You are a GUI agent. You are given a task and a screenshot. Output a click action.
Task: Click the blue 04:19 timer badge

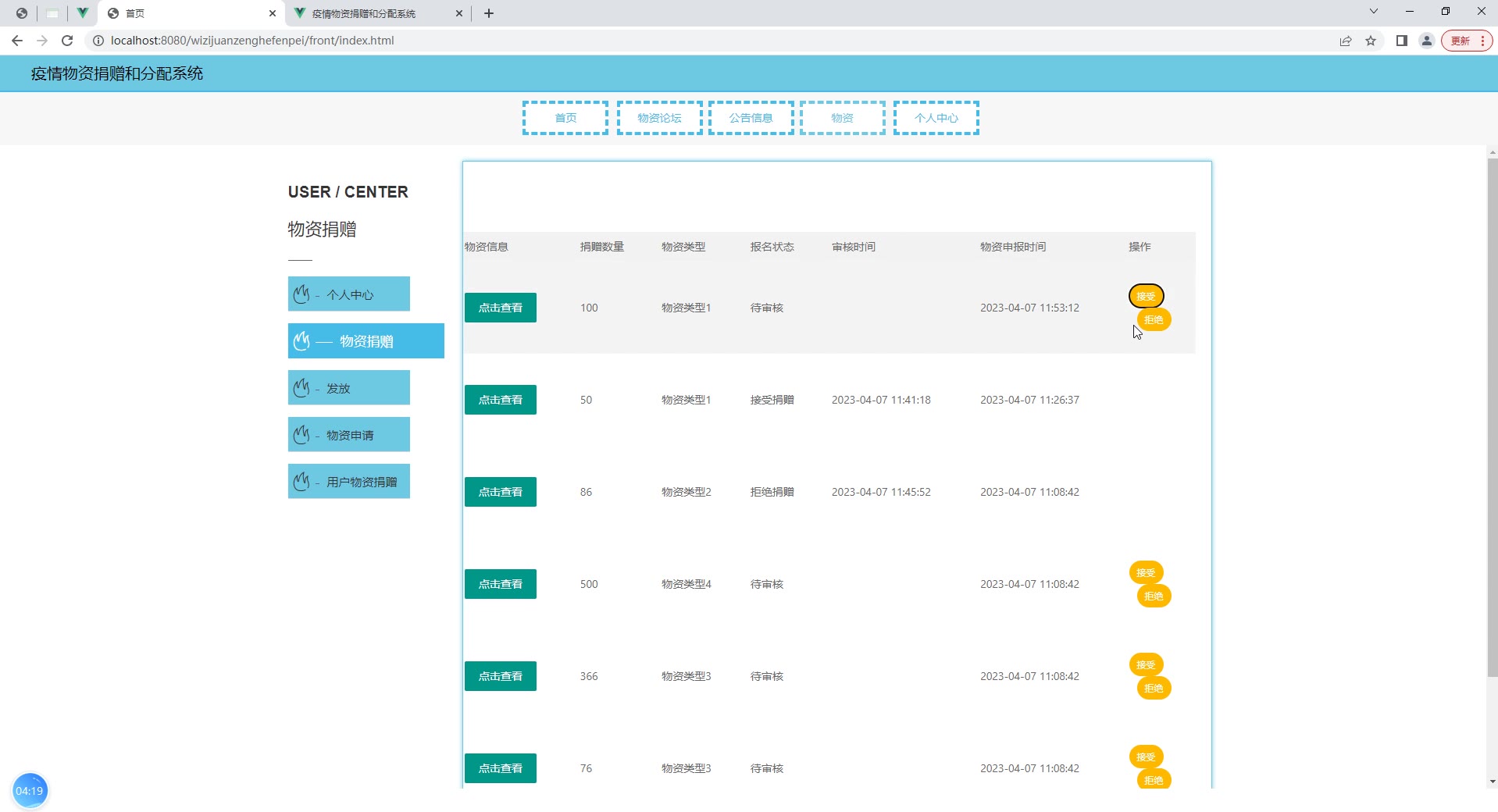point(30,791)
